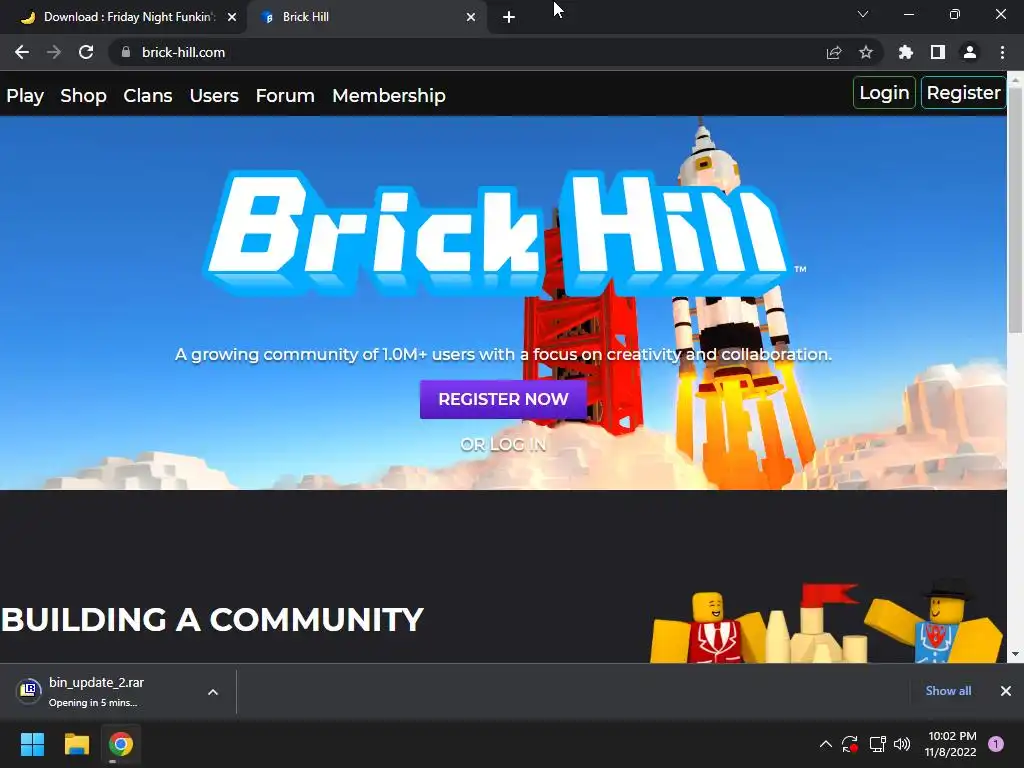
Task: Open the tab search chevron
Action: pyautogui.click(x=863, y=14)
